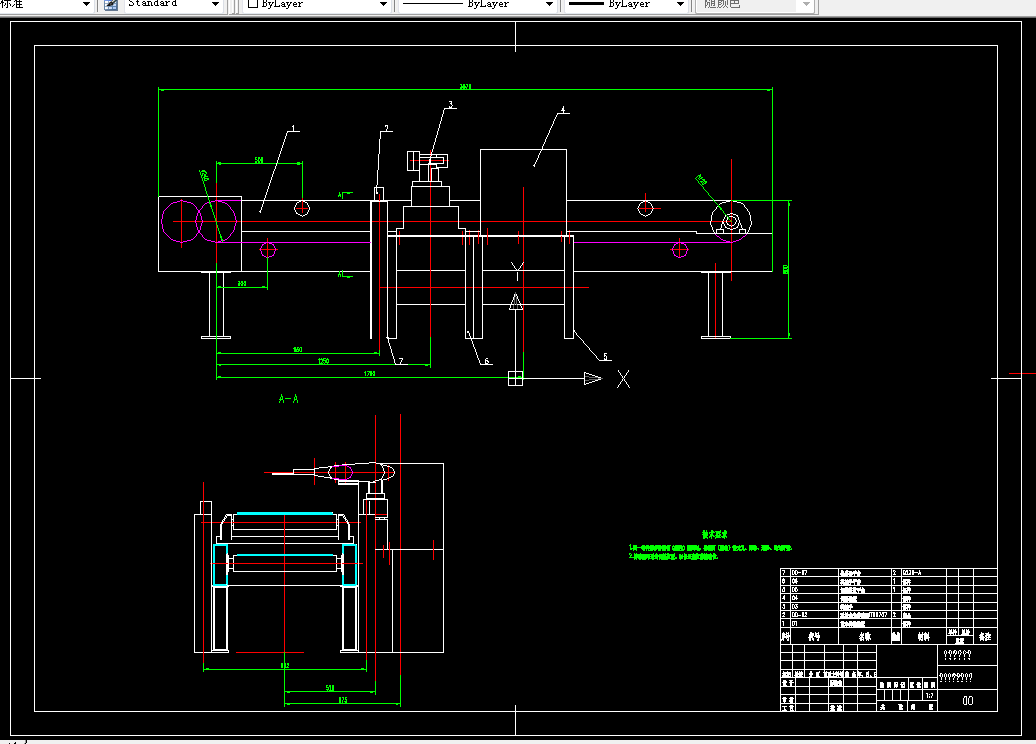The height and width of the screenshot is (744, 1036).
Task: Select leader callout number 6
Action: pos(487,361)
